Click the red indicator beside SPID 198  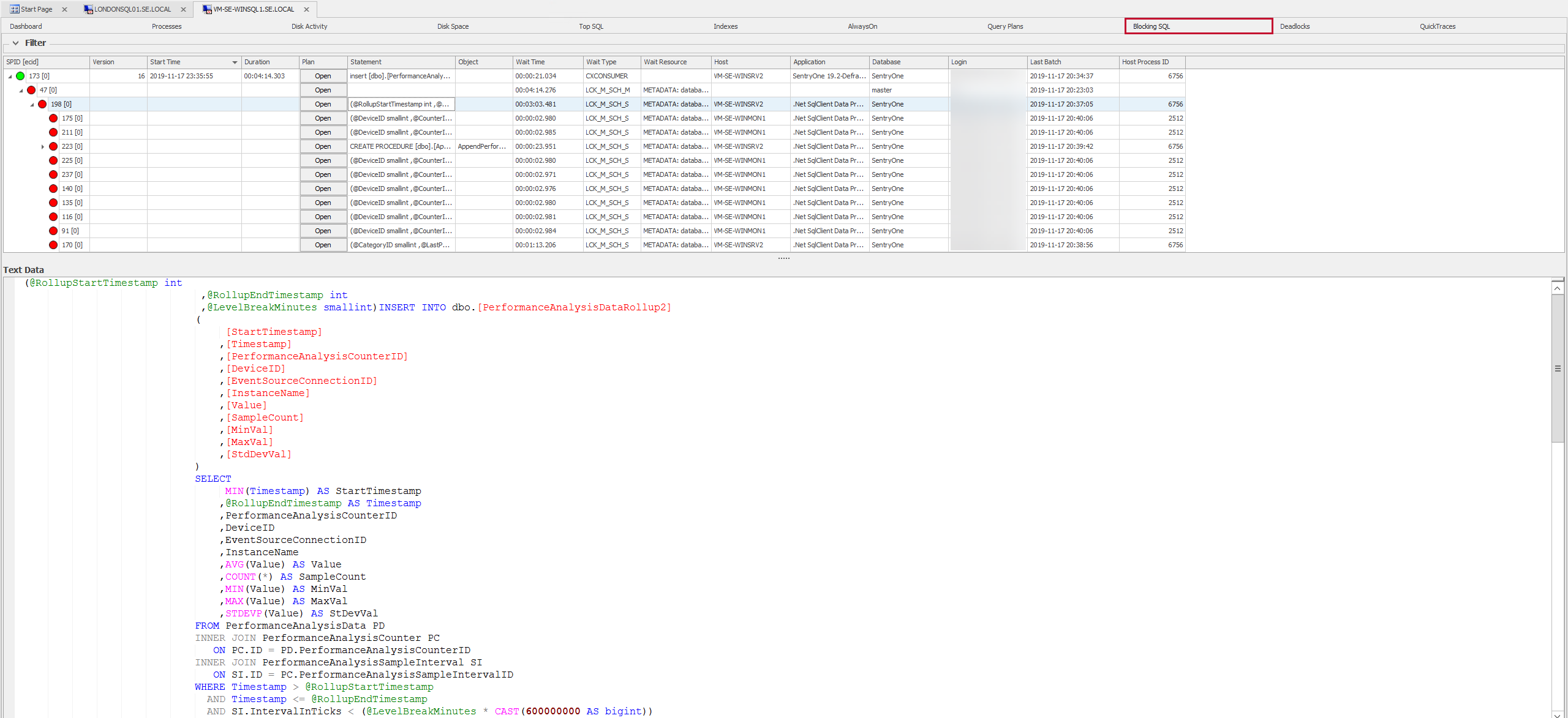point(42,104)
